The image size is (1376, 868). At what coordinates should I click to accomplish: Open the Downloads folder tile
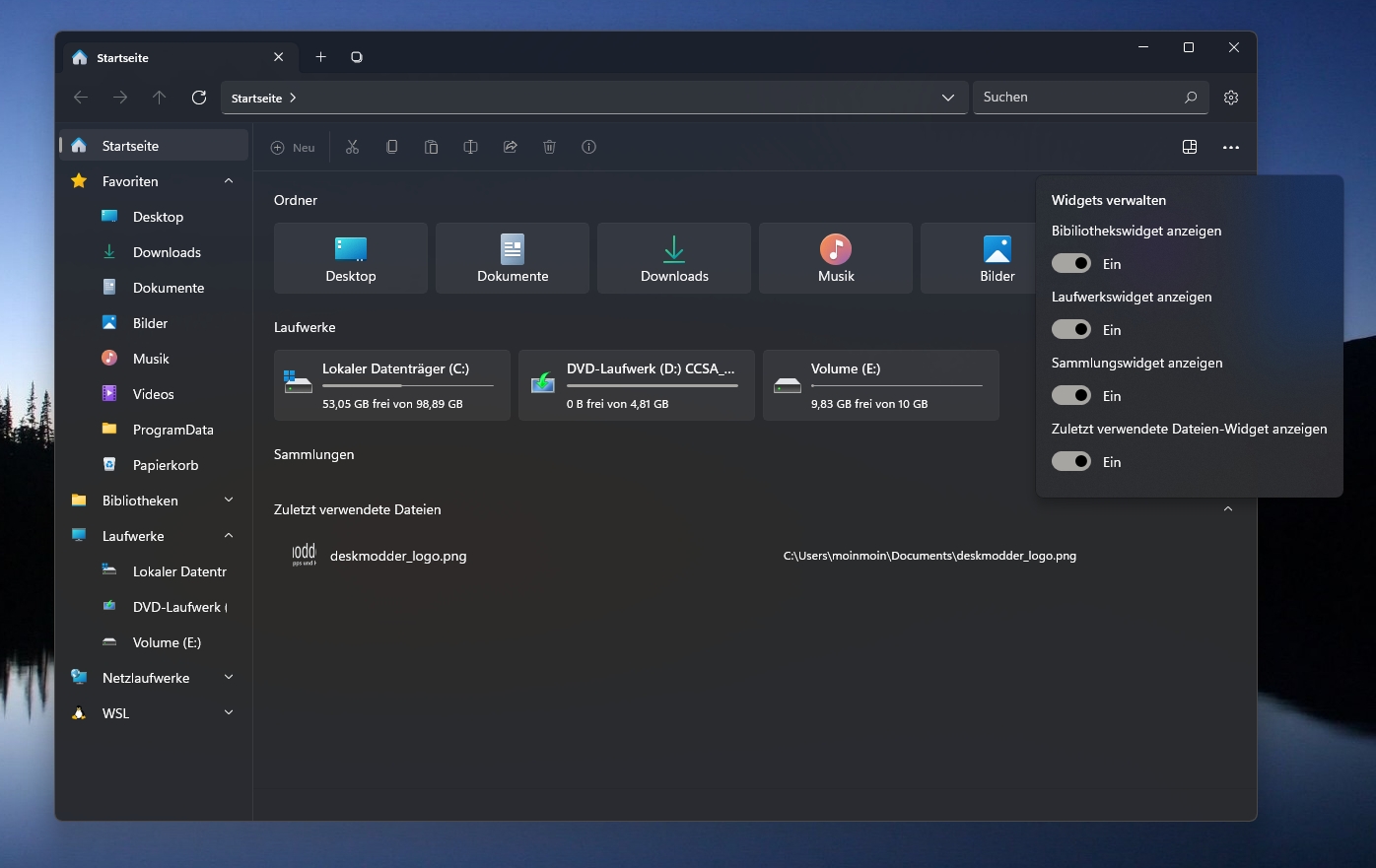click(674, 258)
